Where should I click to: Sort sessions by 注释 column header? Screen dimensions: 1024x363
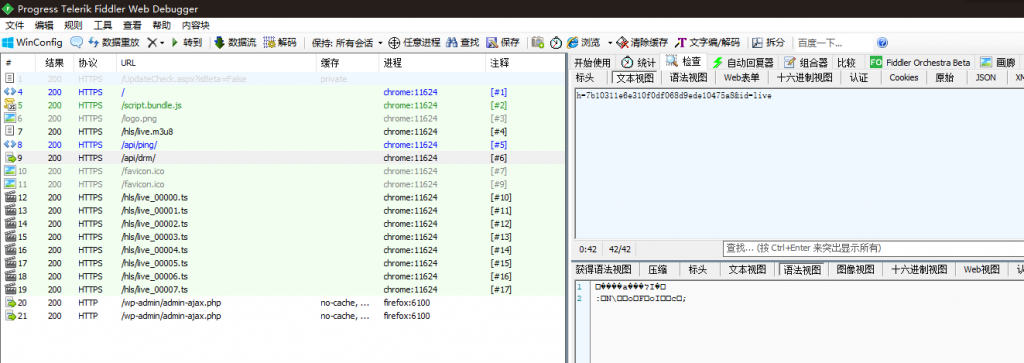(526, 63)
